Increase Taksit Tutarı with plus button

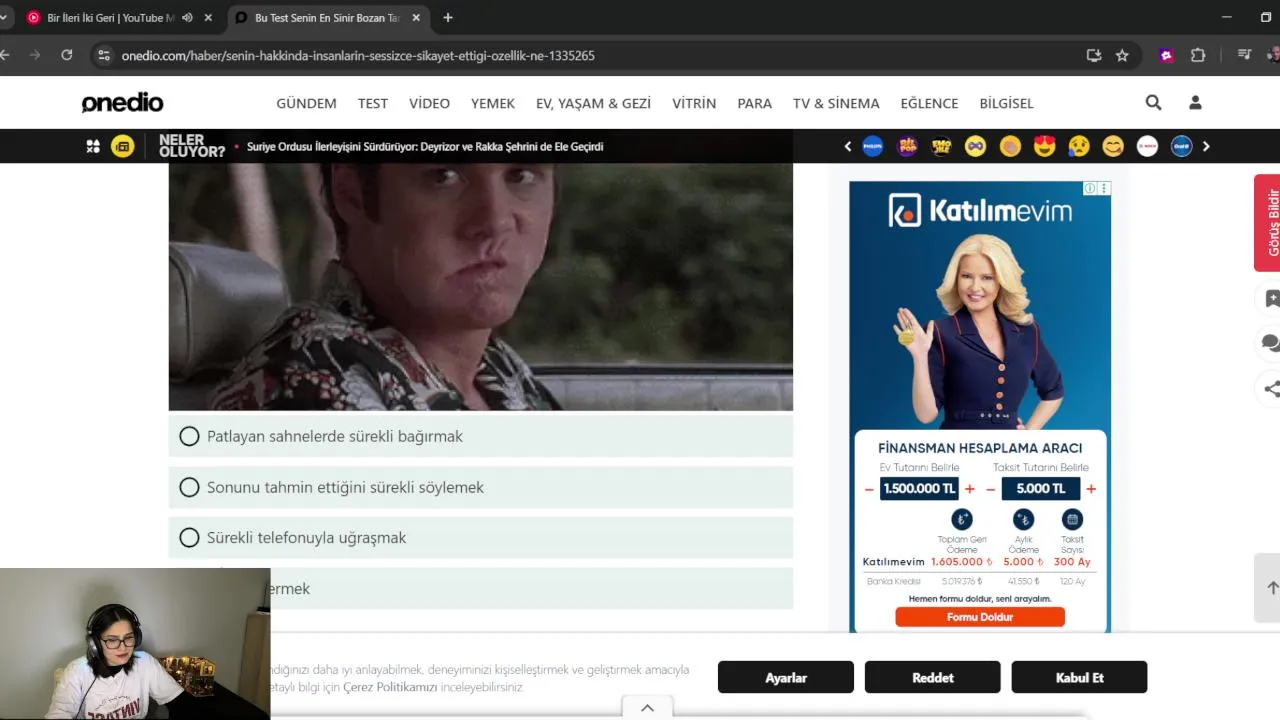pyautogui.click(x=1091, y=489)
